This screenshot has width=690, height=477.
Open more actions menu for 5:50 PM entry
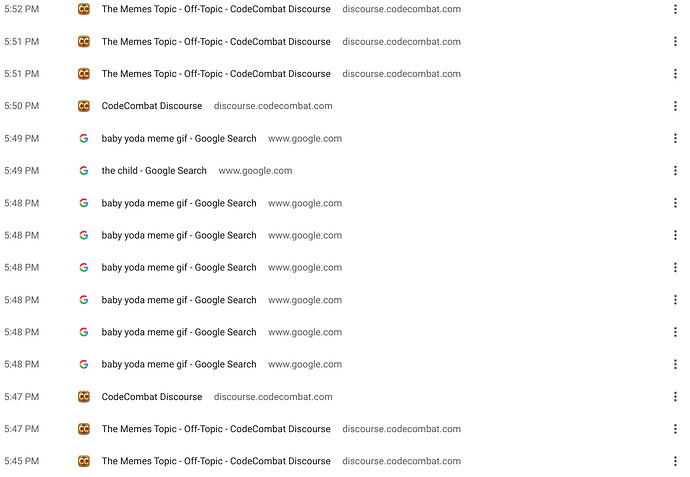pos(675,106)
